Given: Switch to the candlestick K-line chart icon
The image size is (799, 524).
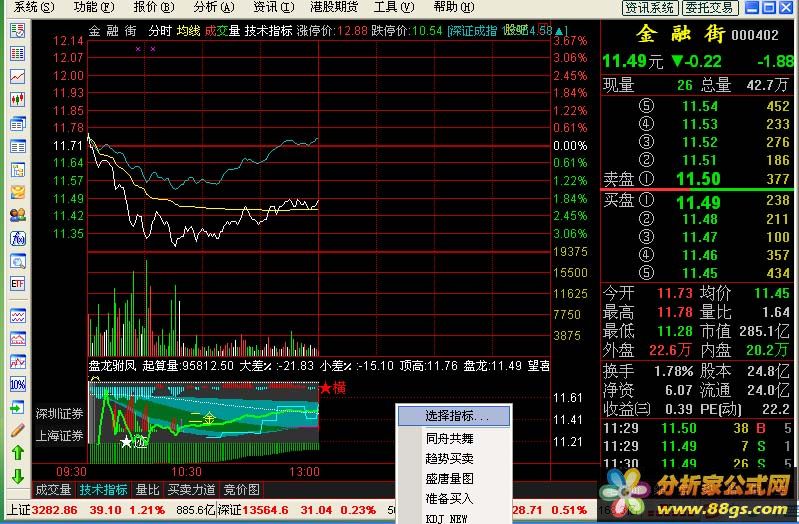Looking at the screenshot, I should [17, 99].
